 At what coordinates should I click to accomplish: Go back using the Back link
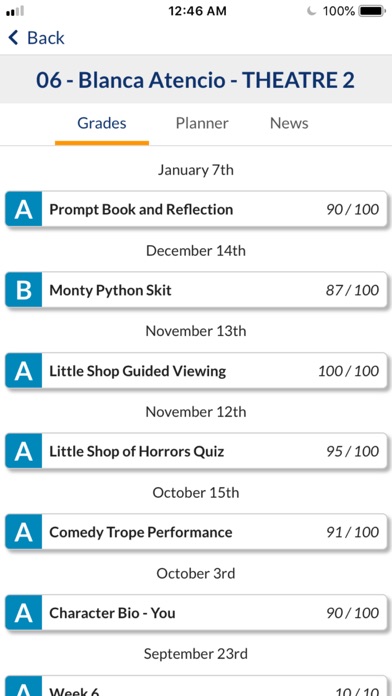click(36, 38)
